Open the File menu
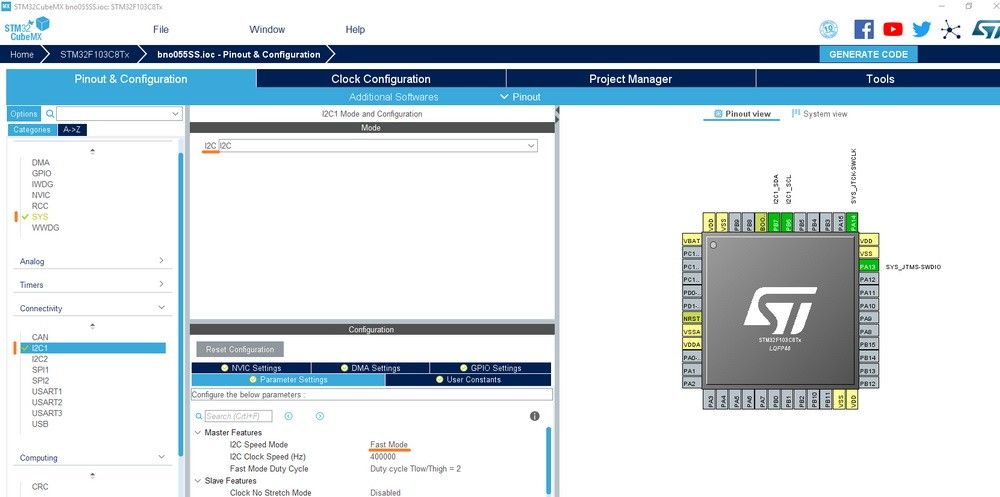 (161, 29)
